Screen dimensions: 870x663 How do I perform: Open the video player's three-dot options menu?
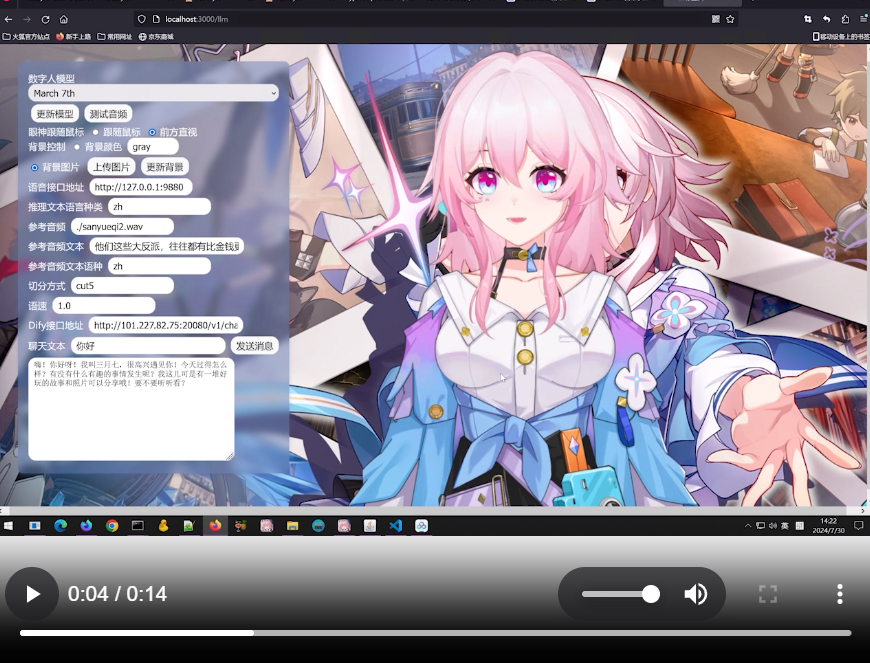click(x=839, y=594)
